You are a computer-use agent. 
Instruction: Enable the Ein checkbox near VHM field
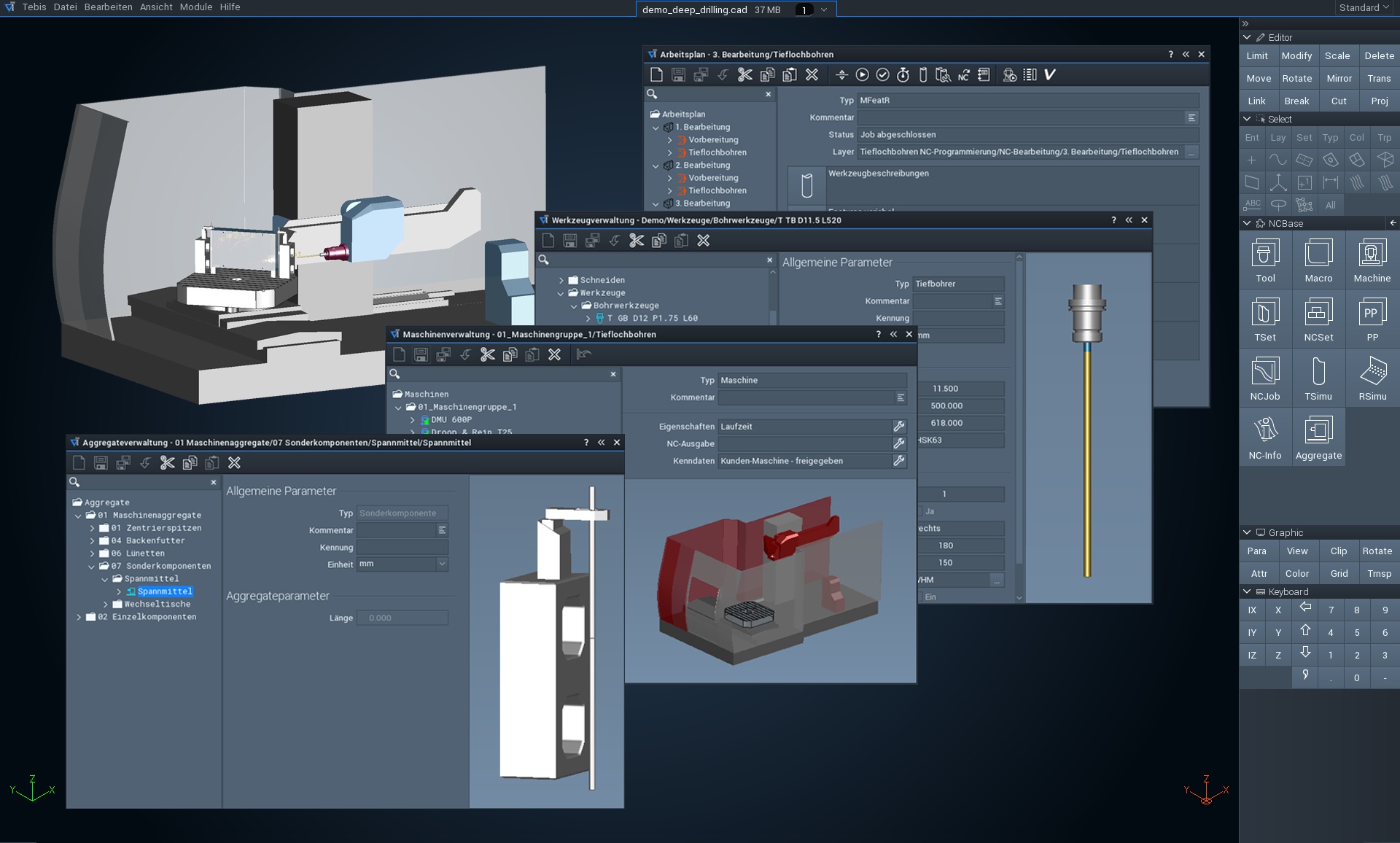(x=920, y=596)
